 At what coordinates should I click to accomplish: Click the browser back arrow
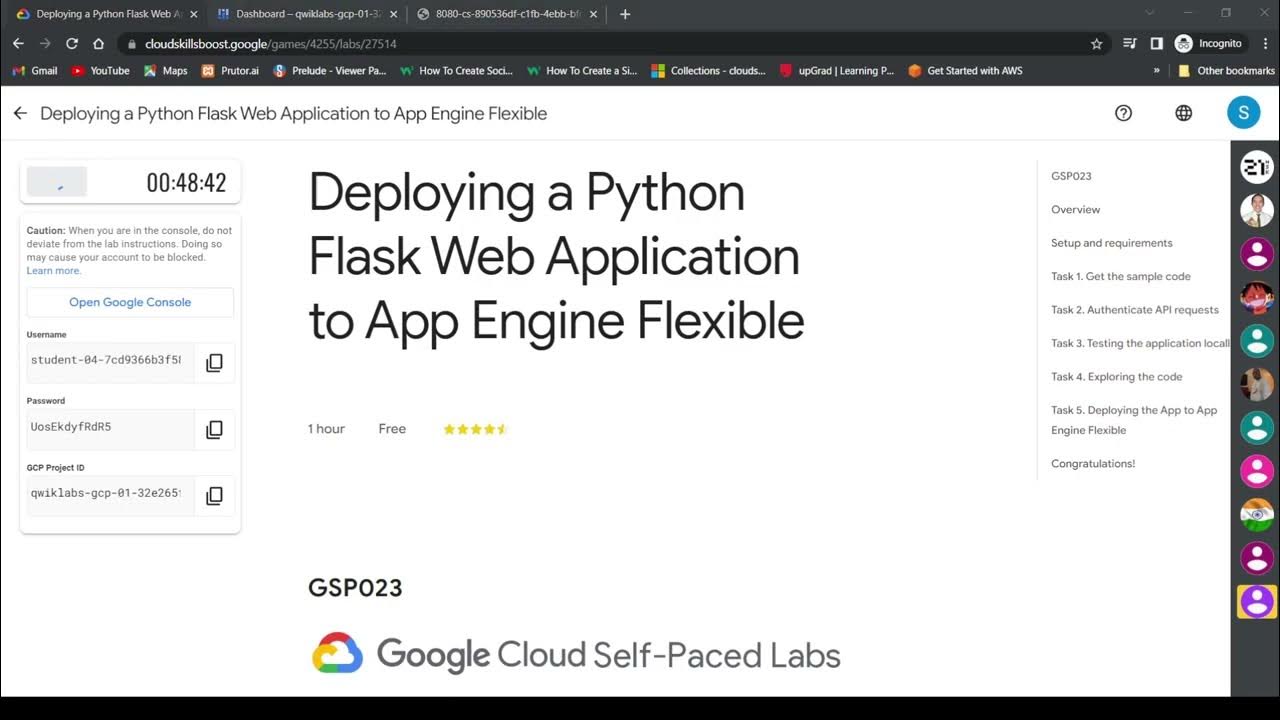(x=18, y=44)
